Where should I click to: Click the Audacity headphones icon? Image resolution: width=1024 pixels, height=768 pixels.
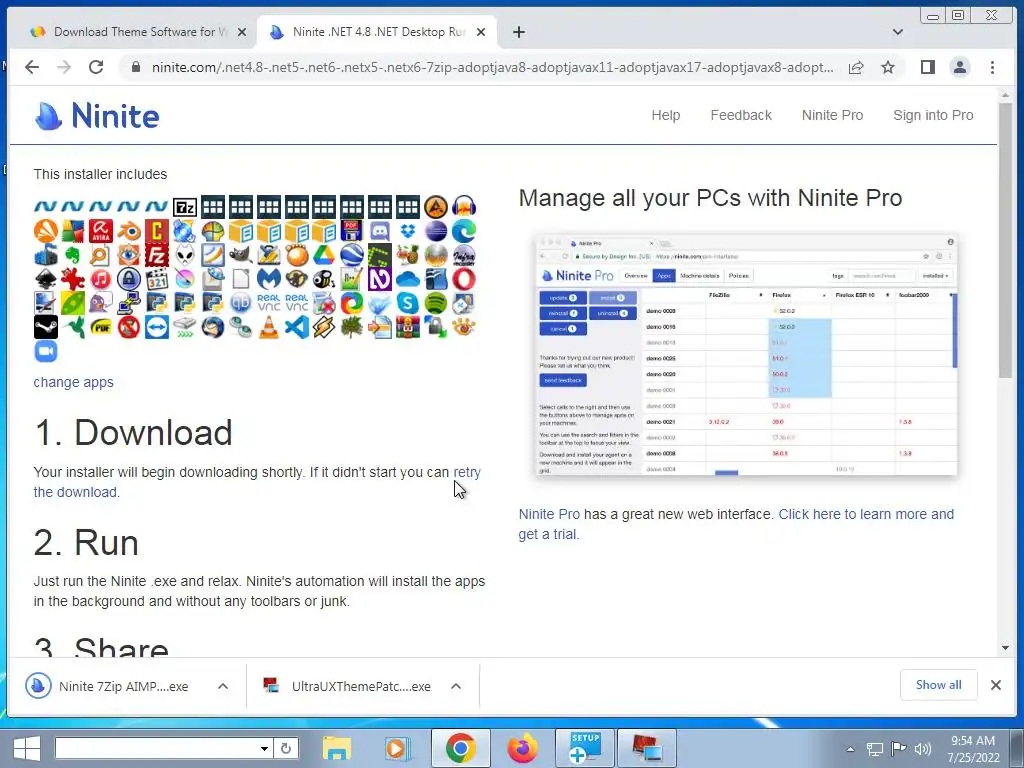(x=464, y=207)
